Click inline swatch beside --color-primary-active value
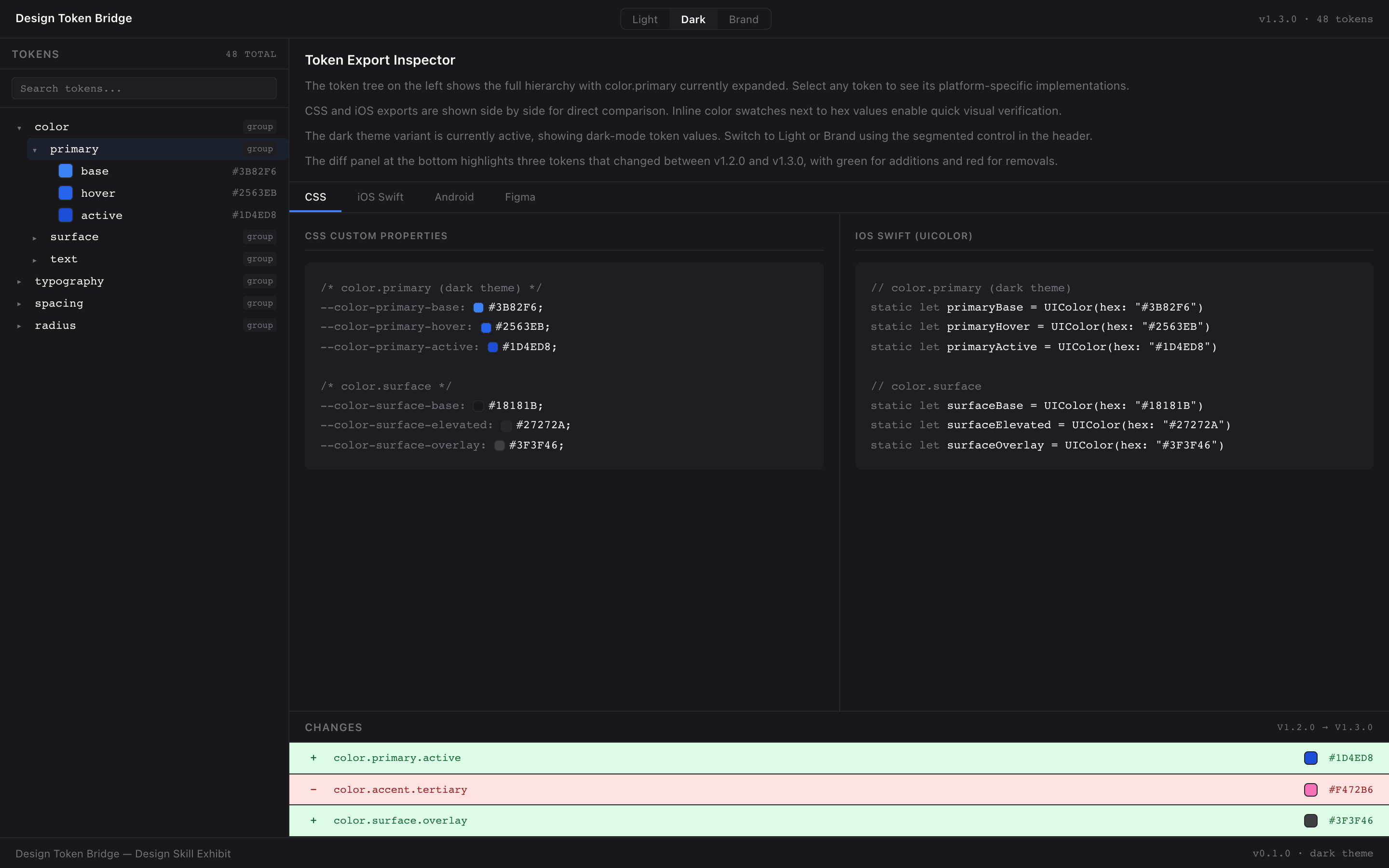This screenshot has height=868, width=1389. point(492,347)
